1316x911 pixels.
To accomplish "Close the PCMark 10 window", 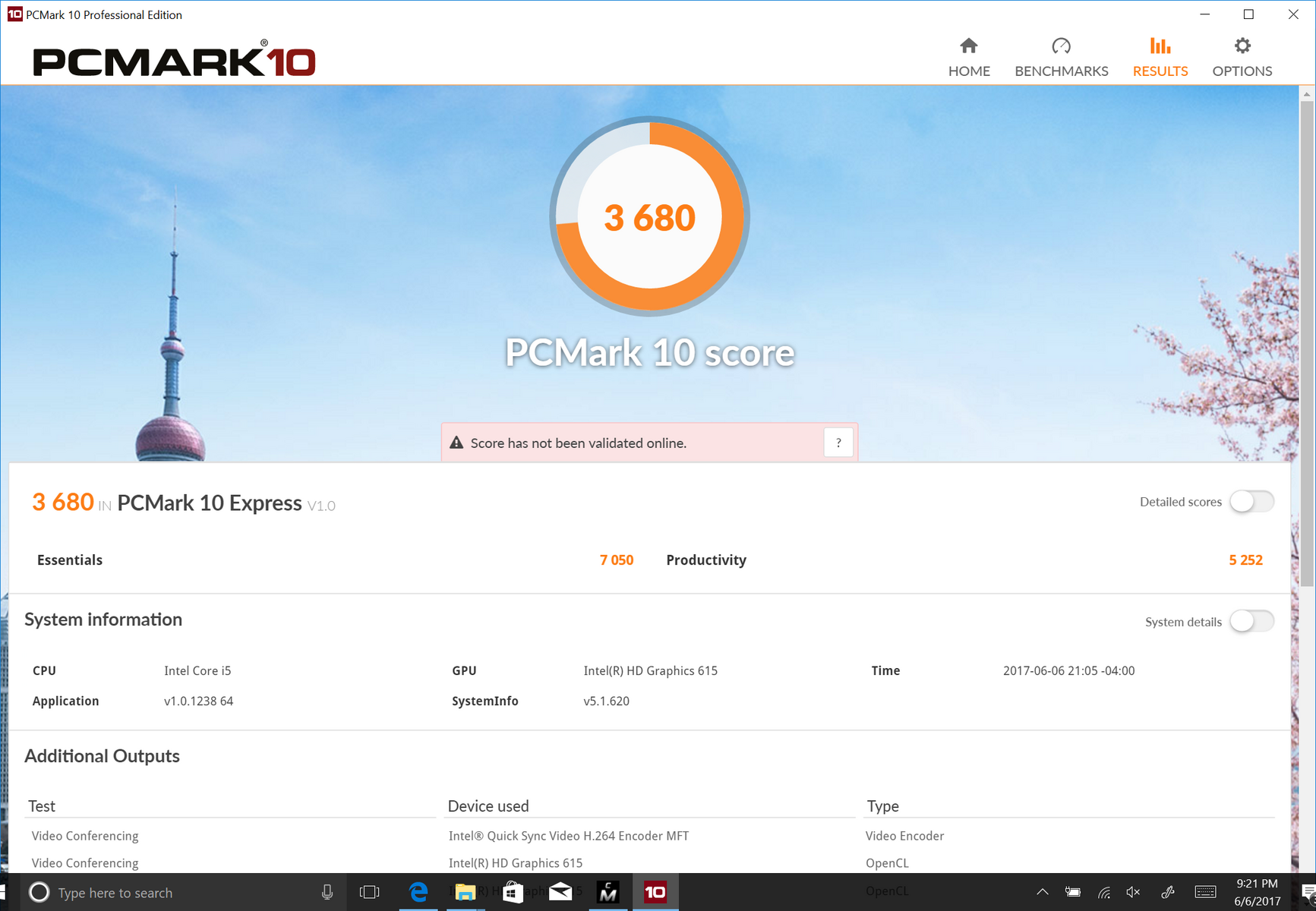I will pyautogui.click(x=1293, y=14).
